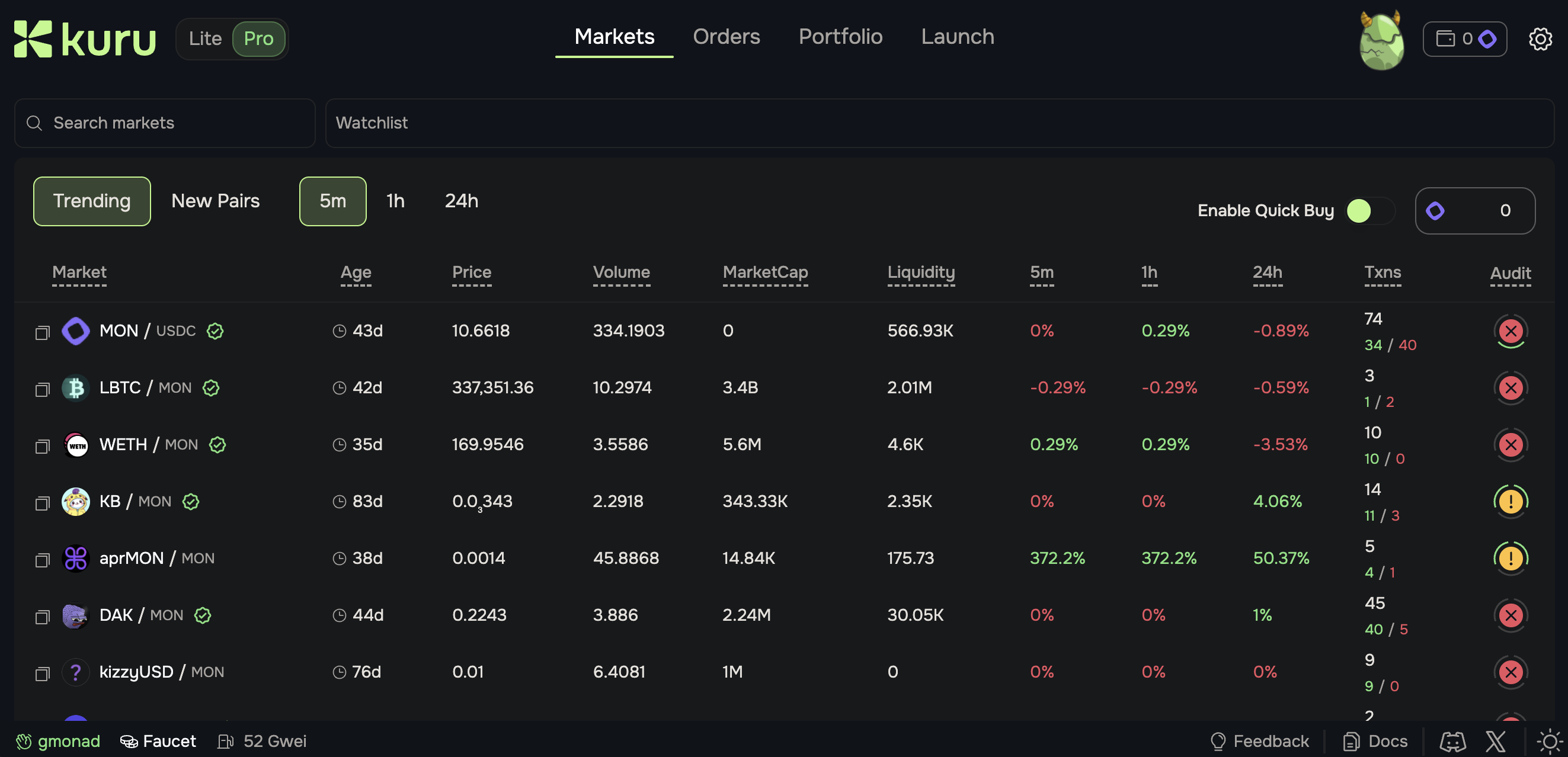Image resolution: width=1568 pixels, height=757 pixels.
Task: Click the Search markets field
Action: pos(165,123)
